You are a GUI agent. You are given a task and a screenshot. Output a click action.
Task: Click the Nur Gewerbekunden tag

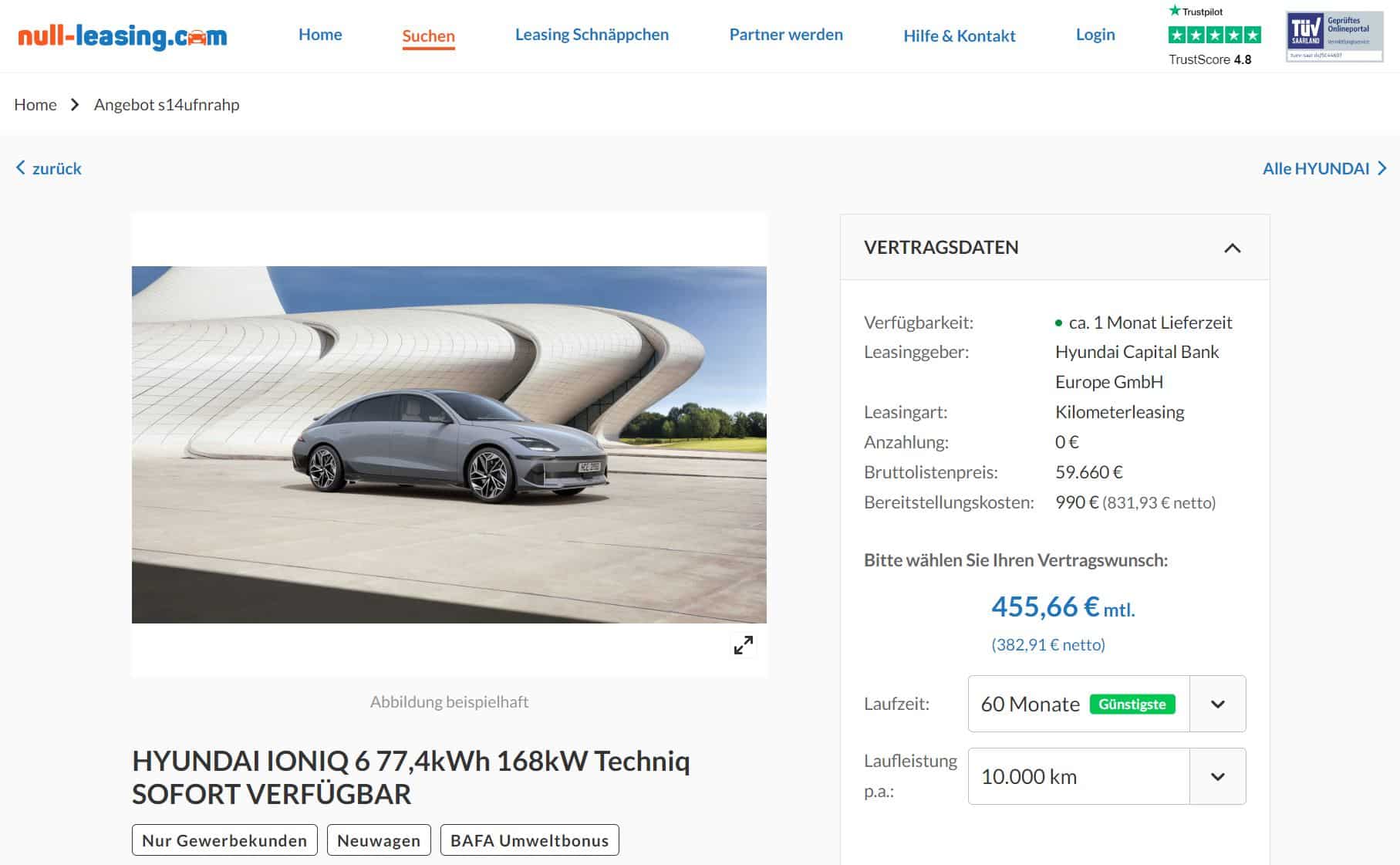pos(224,840)
